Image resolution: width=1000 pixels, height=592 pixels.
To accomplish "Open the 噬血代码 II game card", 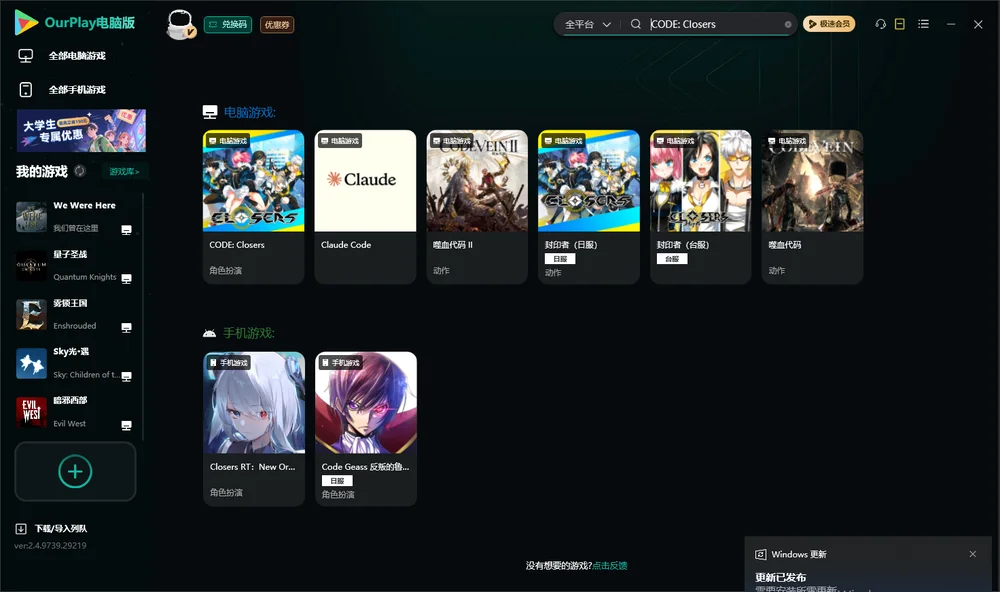I will pos(477,207).
